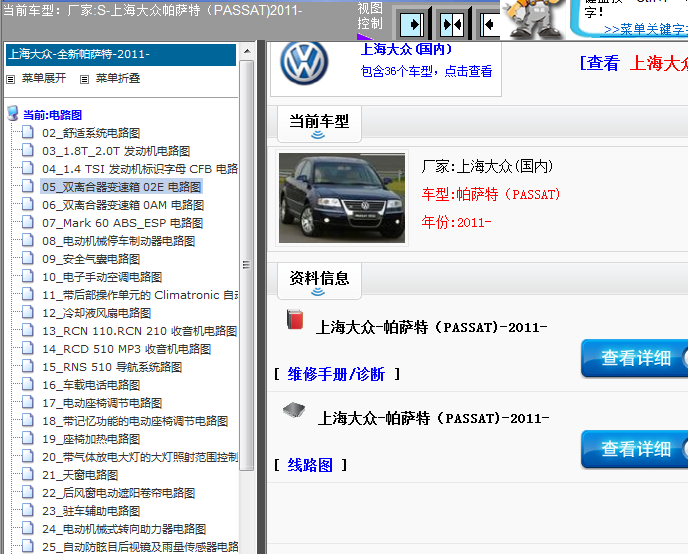Collapse the menu with 菜单折叠
The width and height of the screenshot is (688, 554).
point(118,79)
